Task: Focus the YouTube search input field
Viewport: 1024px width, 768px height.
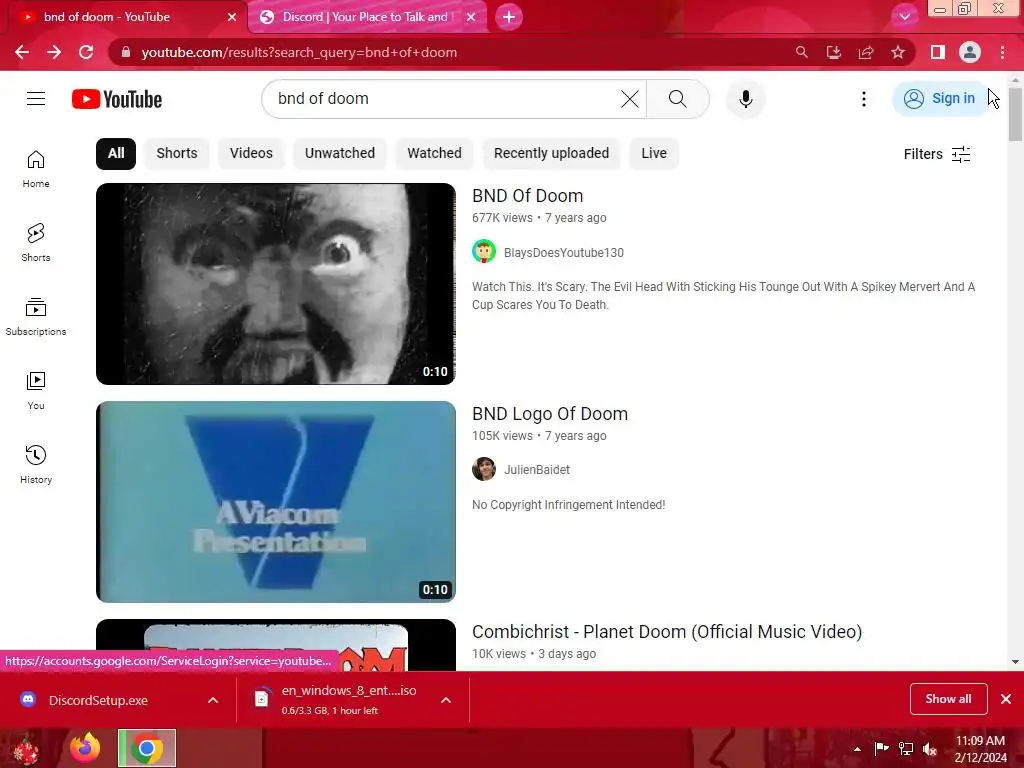Action: (444, 99)
